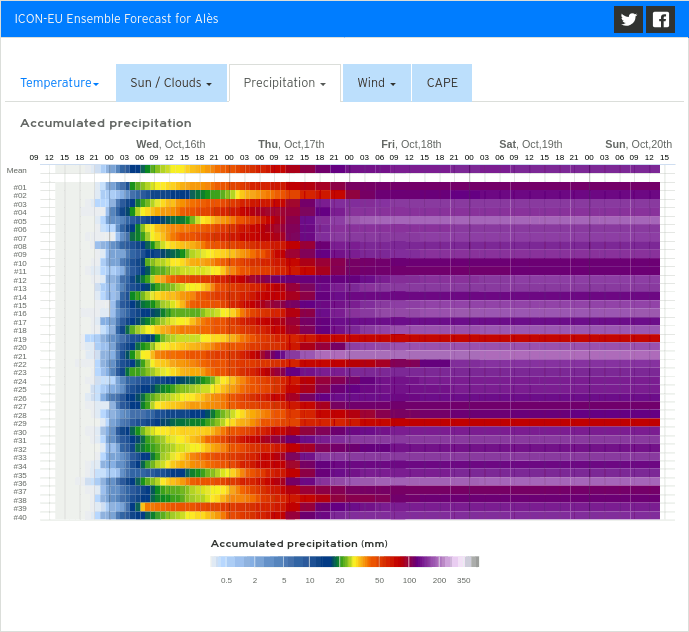This screenshot has width=689, height=632.
Task: Click ensemble member #32 label
Action: (20, 450)
